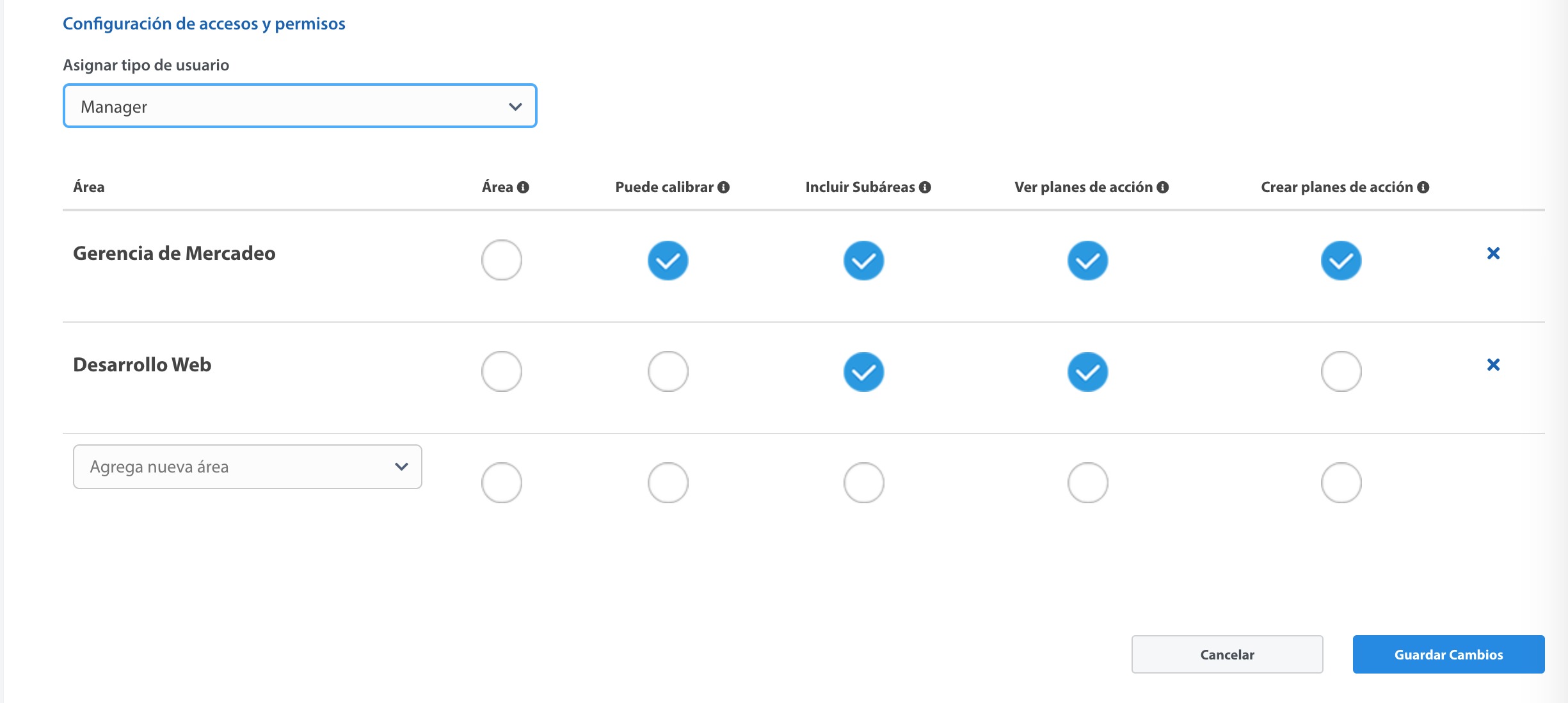
Task: Click the chevron arrow in Agrega nueva área
Action: [401, 467]
